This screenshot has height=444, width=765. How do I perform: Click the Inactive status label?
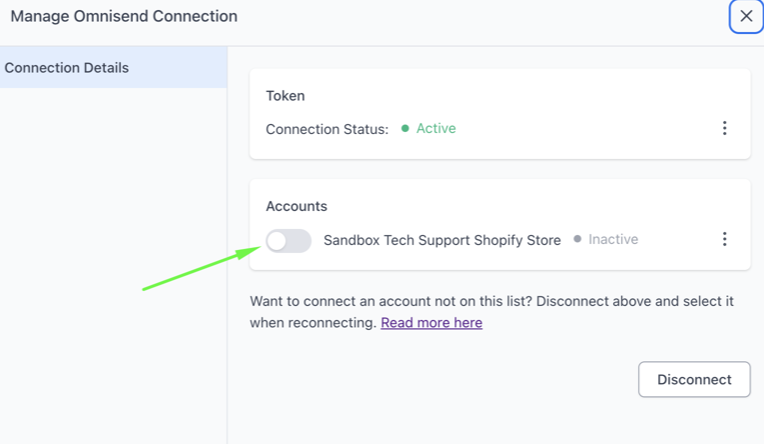pyautogui.click(x=613, y=240)
